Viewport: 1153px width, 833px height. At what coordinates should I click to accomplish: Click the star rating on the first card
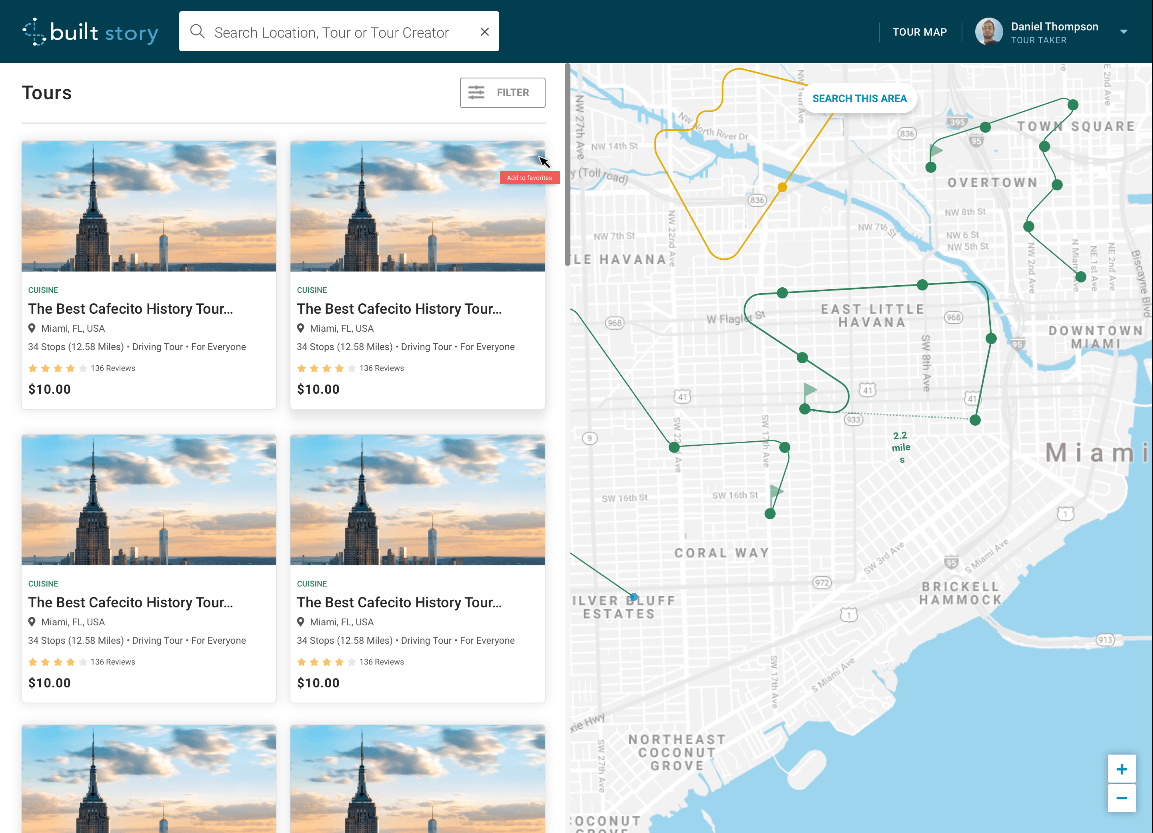pyautogui.click(x=57, y=368)
